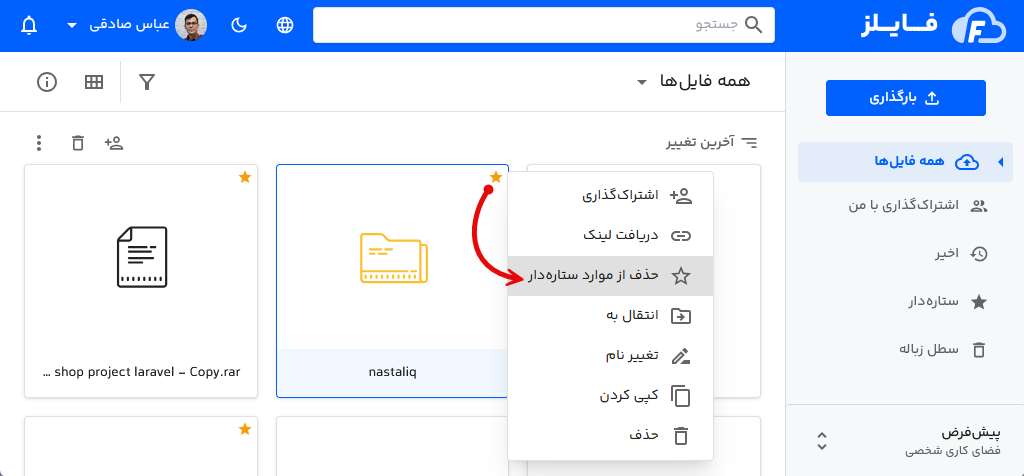Click star on shop project laravel card

[x=245, y=177]
